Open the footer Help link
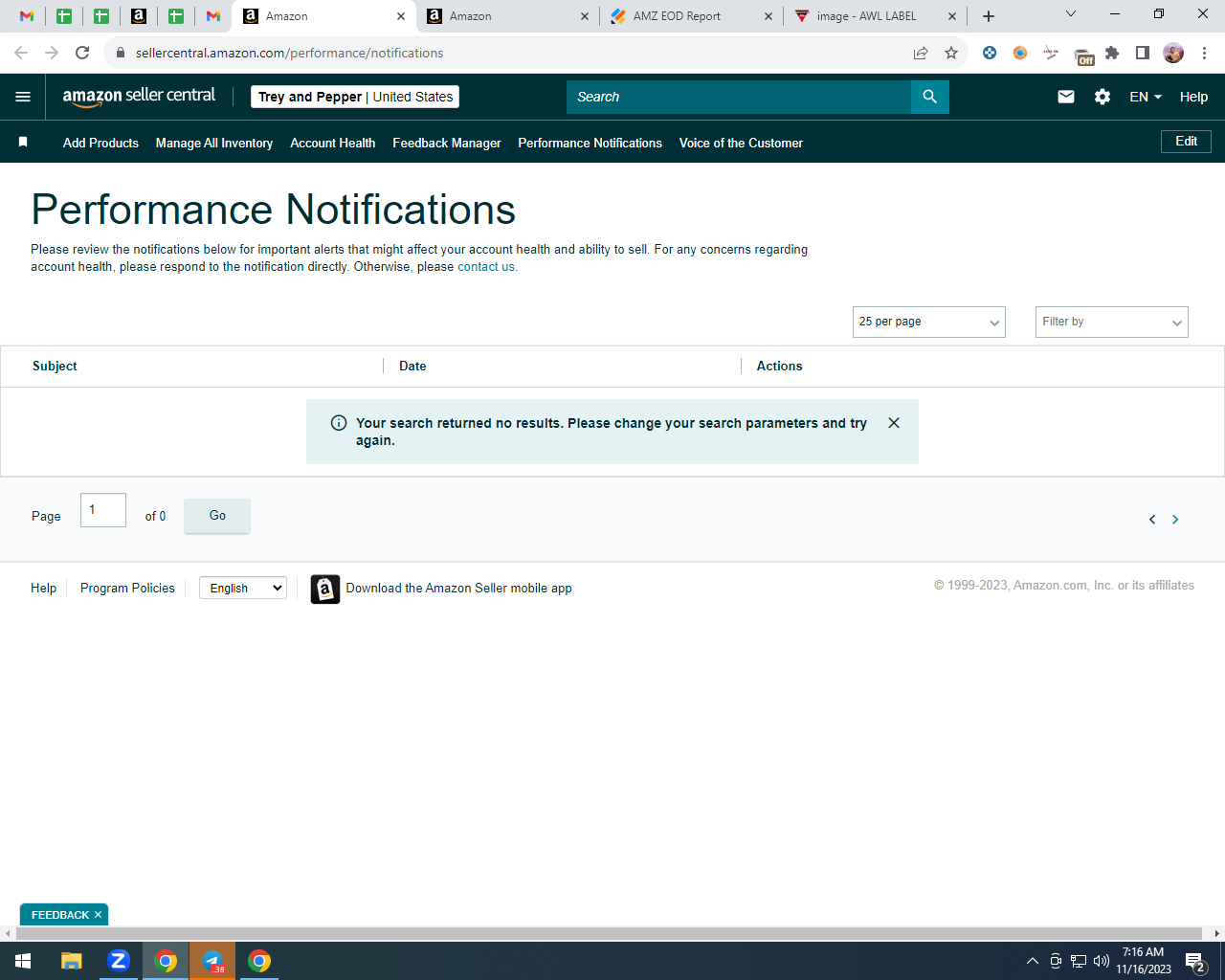This screenshot has height=980, width=1225. 43,588
